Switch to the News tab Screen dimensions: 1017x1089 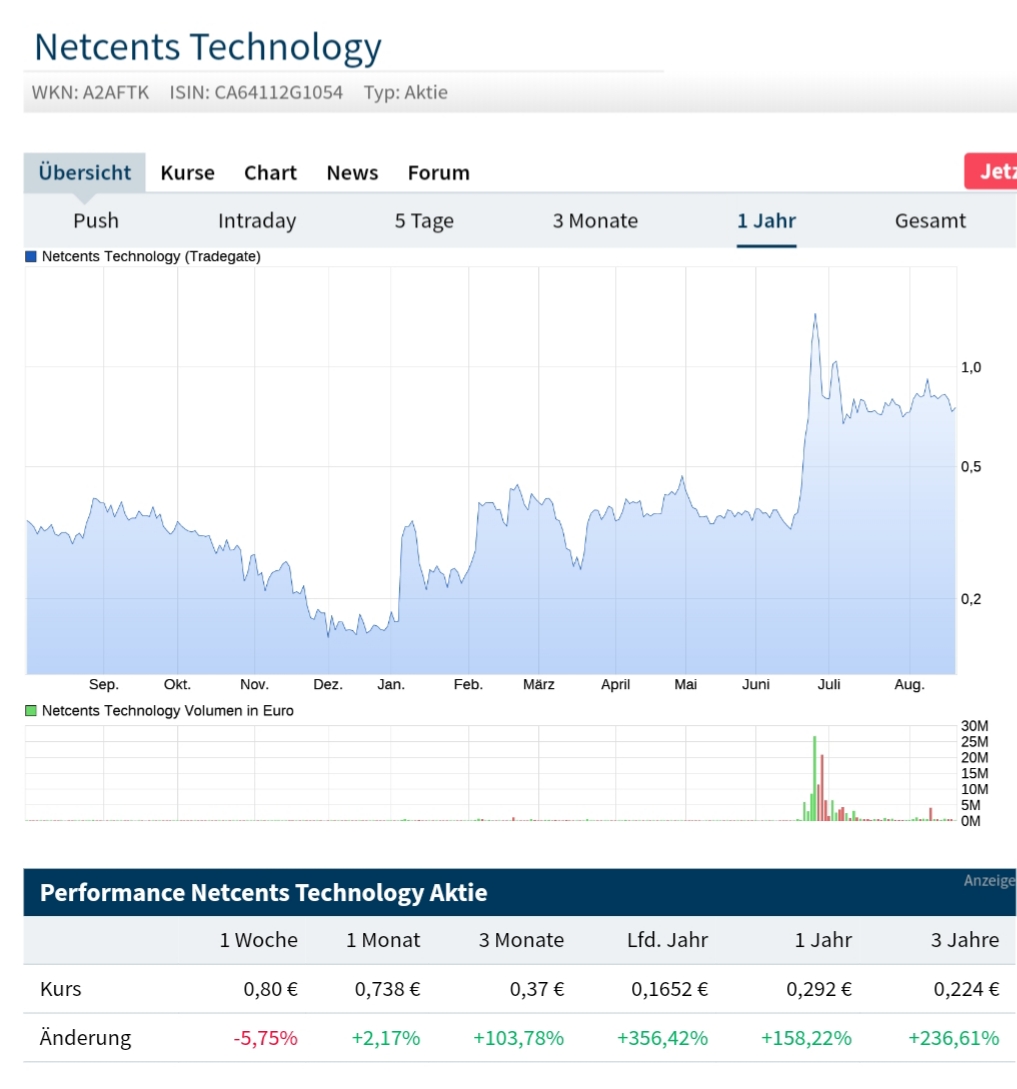[352, 172]
